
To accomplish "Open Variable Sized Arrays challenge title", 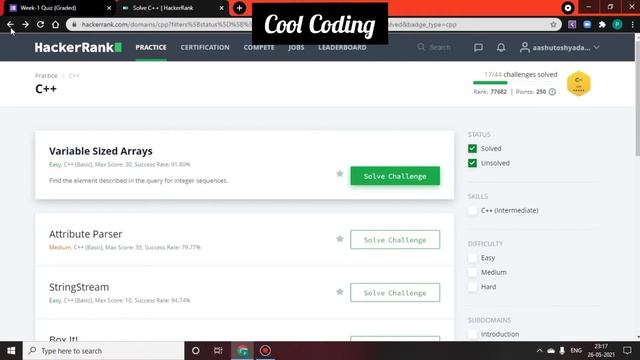I will (100, 151).
